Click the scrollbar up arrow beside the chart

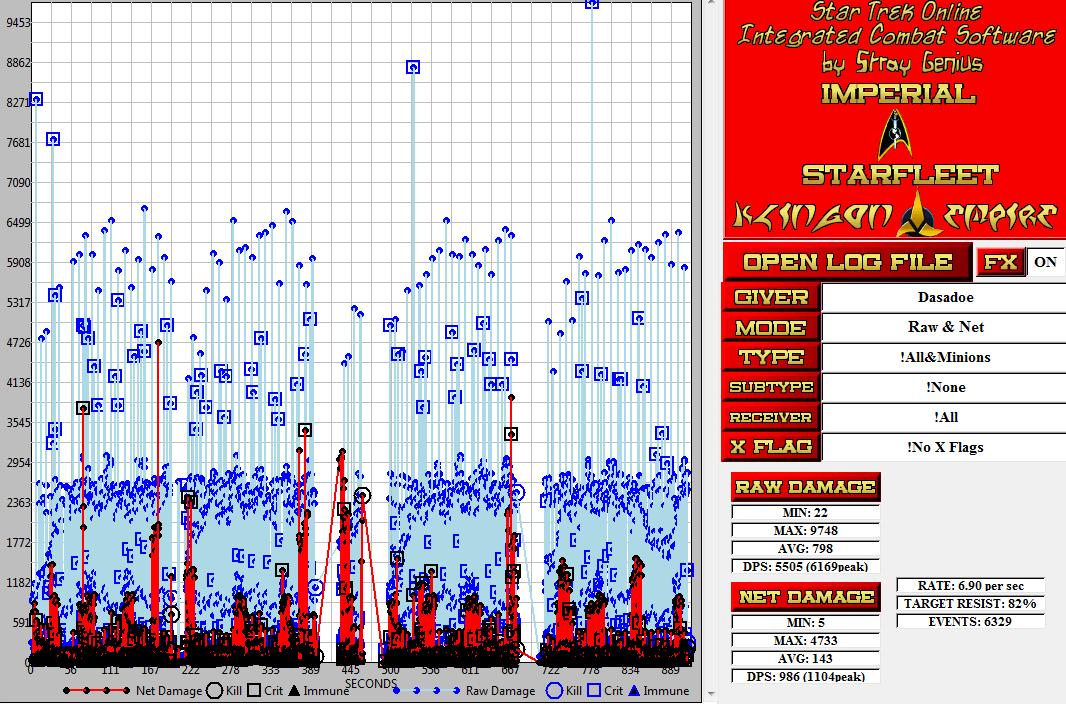tap(712, 4)
